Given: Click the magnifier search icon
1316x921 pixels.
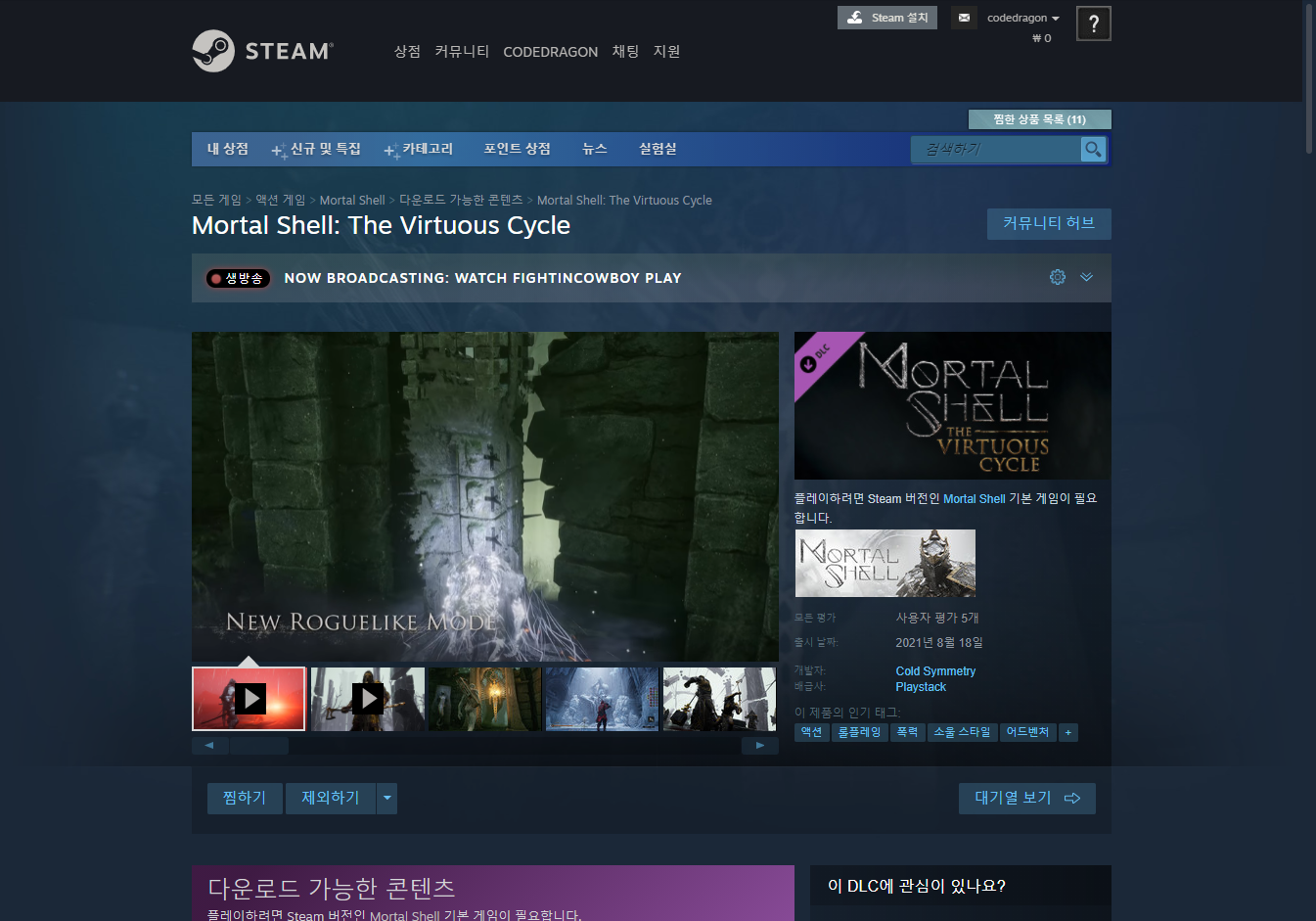Looking at the screenshot, I should click(1093, 149).
